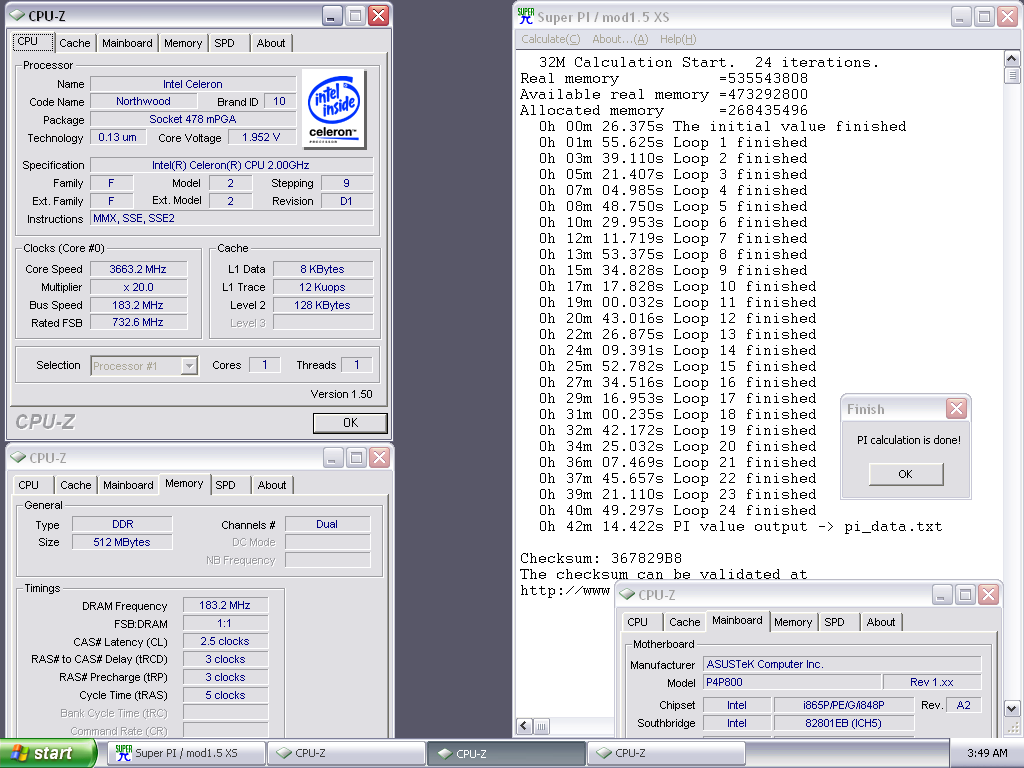Click the Specification Celeron 2.00GHz field
This screenshot has height=768, width=1024.
[x=231, y=165]
